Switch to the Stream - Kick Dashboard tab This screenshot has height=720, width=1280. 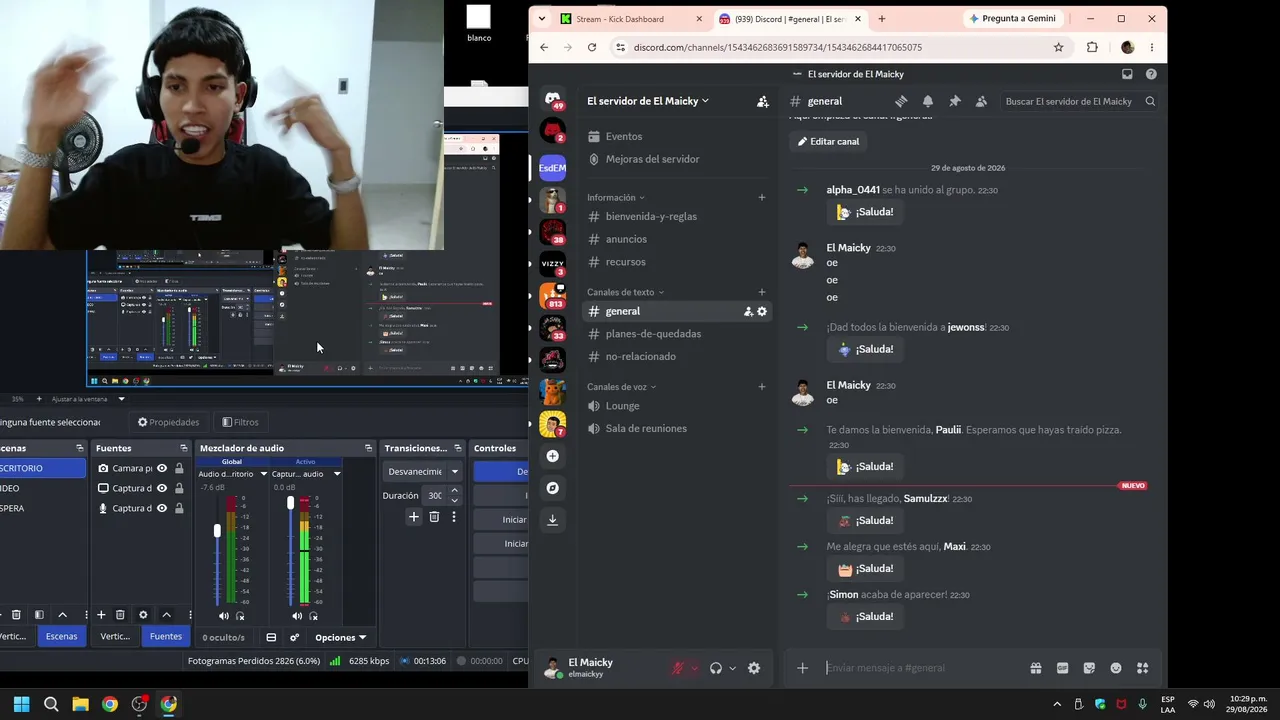(x=631, y=19)
